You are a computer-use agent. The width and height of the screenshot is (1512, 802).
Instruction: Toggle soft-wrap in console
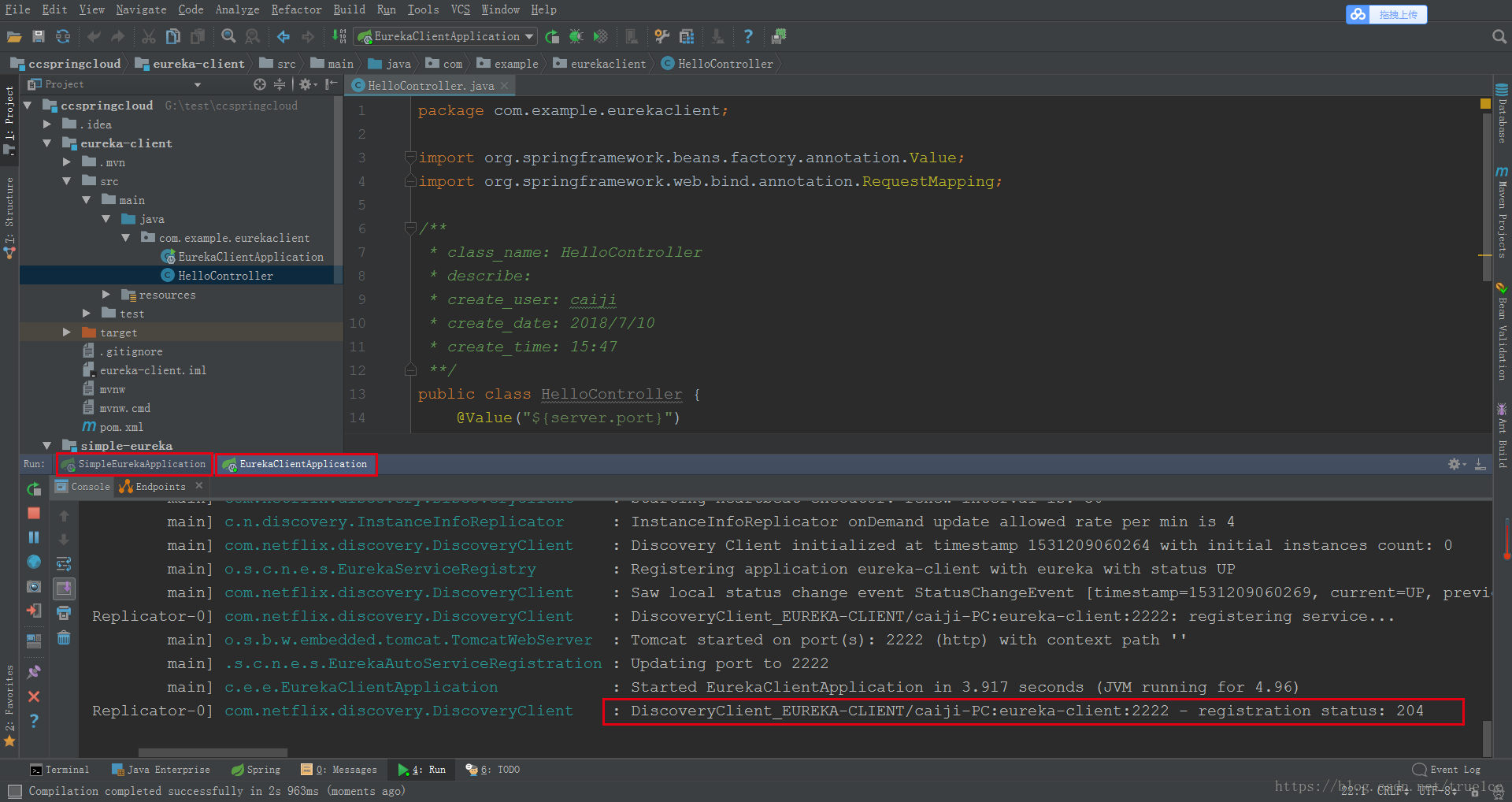(64, 564)
